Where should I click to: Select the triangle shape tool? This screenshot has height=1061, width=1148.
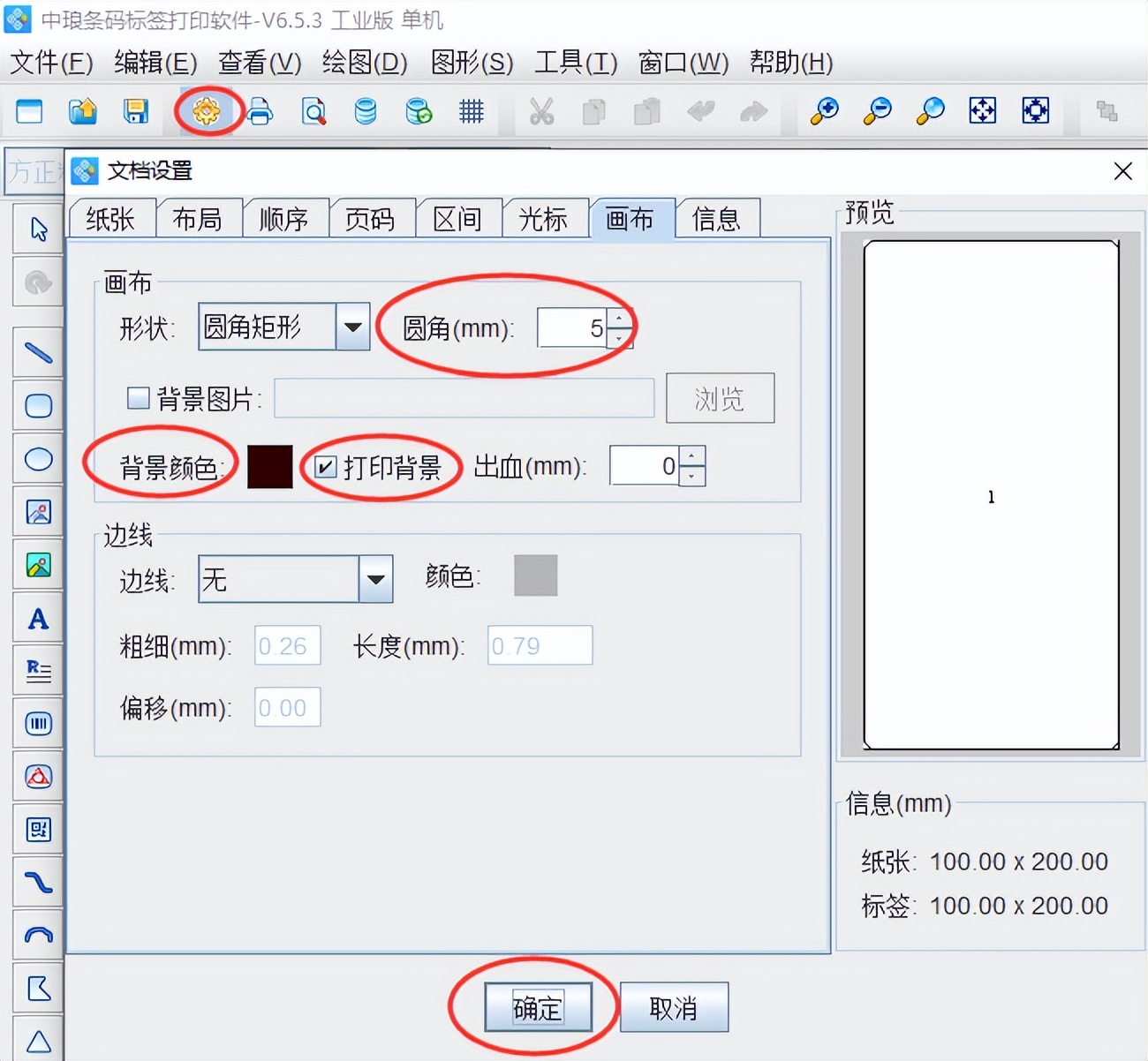point(39,1041)
